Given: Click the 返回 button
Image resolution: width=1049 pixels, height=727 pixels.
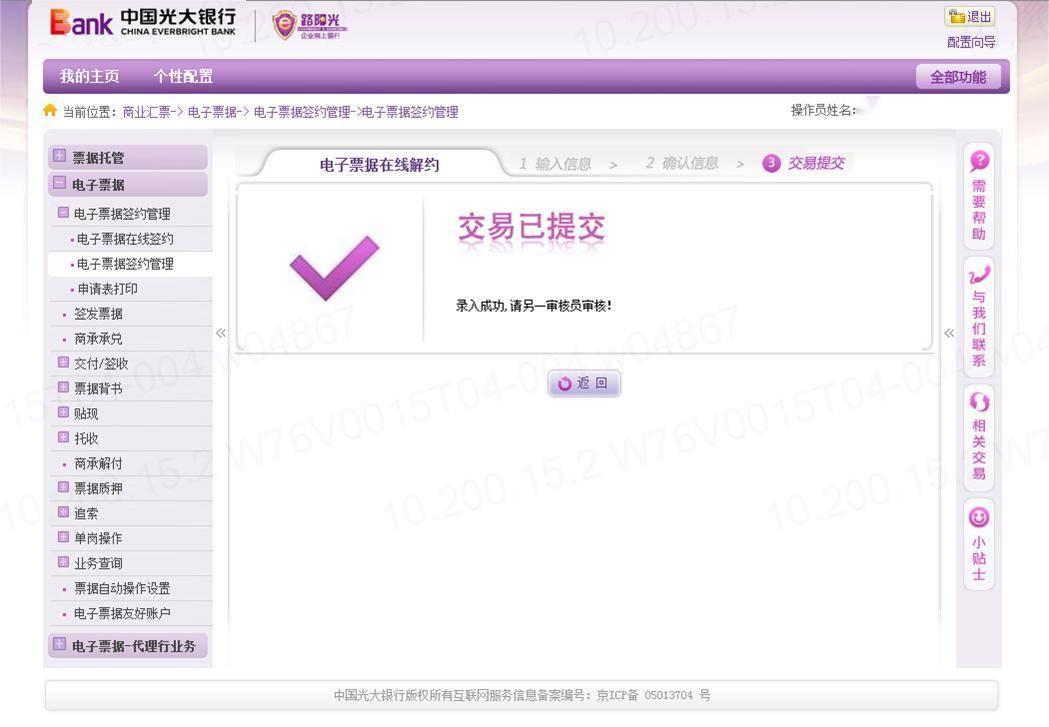Looking at the screenshot, I should point(584,383).
